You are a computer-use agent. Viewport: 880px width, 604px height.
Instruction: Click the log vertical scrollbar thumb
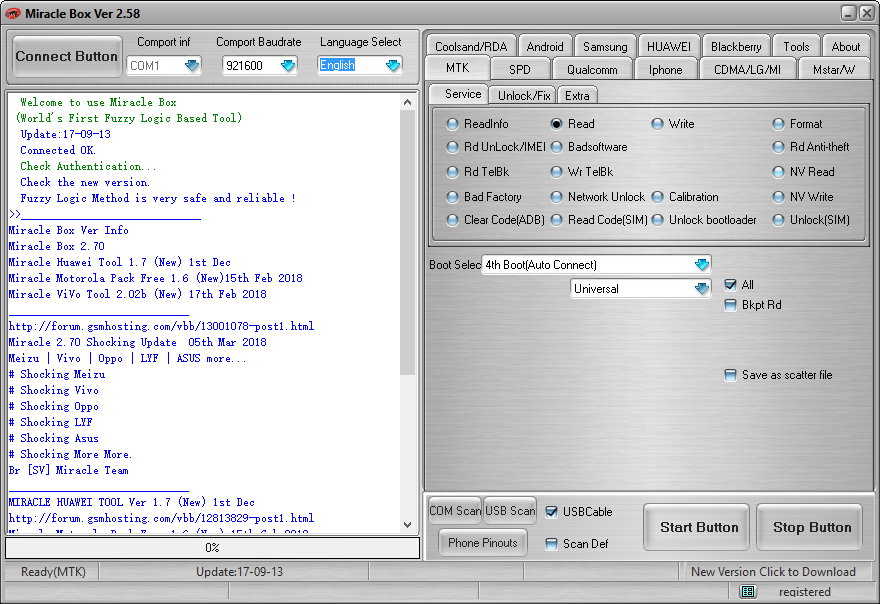coord(407,242)
